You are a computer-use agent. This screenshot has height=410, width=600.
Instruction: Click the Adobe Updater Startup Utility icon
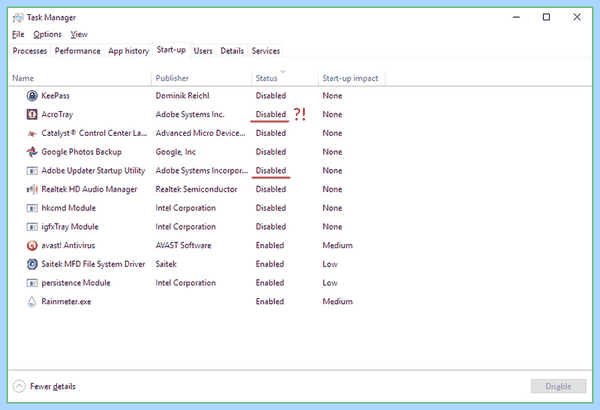click(32, 170)
